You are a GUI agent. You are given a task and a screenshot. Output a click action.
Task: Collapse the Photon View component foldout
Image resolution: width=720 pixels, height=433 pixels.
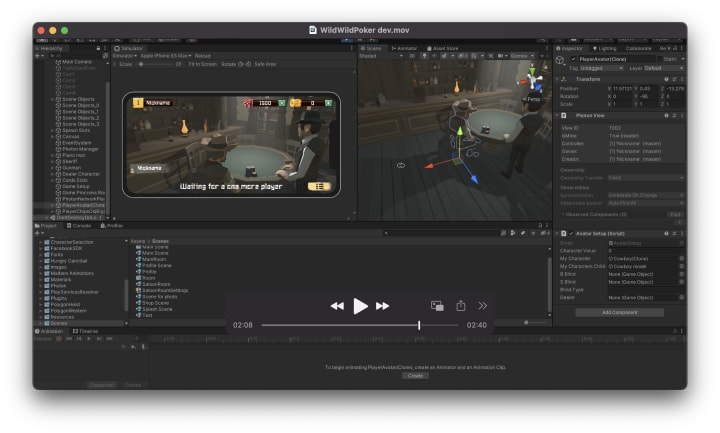557,116
